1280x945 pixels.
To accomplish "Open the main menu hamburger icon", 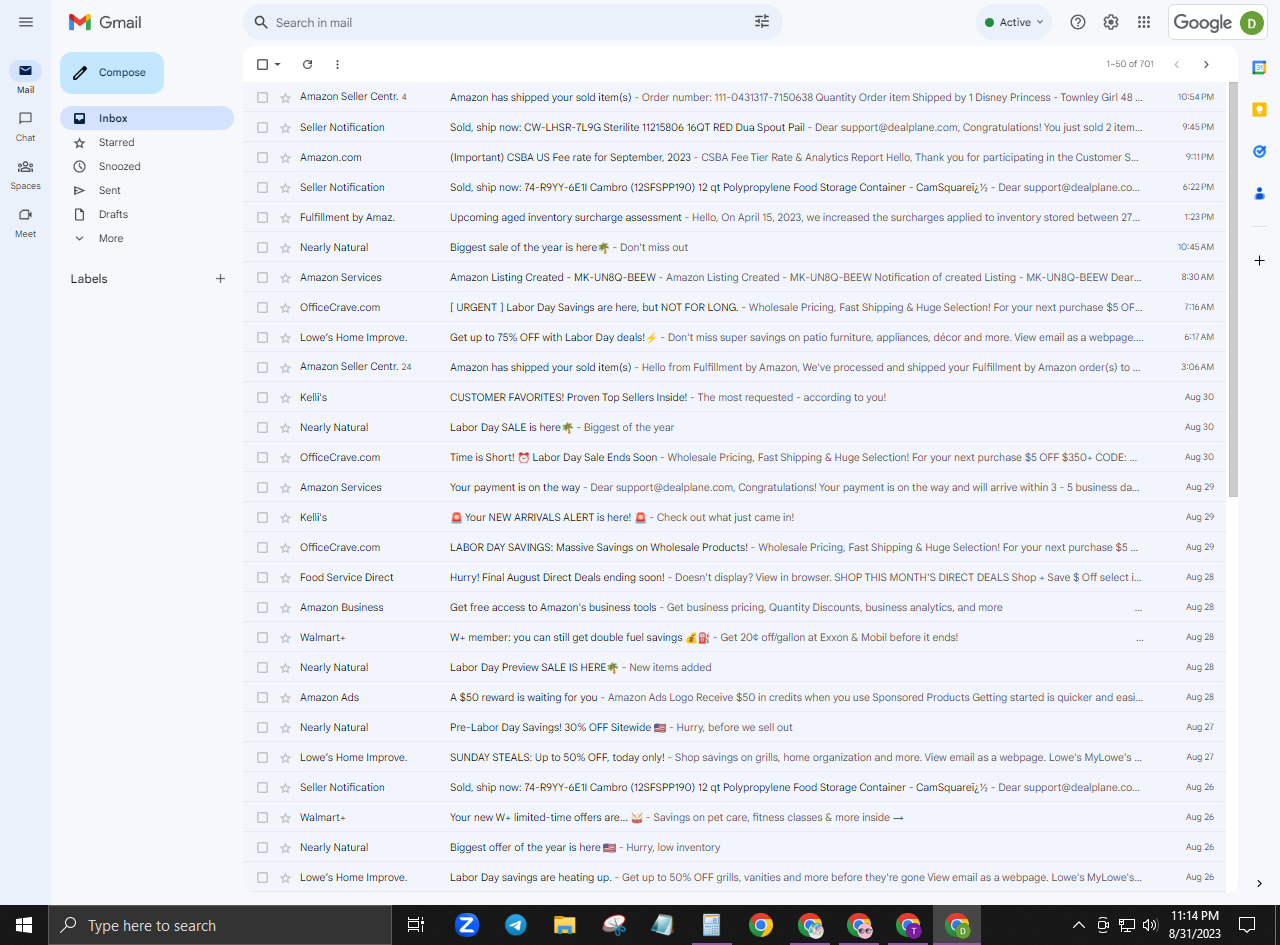I will pyautogui.click(x=26, y=22).
